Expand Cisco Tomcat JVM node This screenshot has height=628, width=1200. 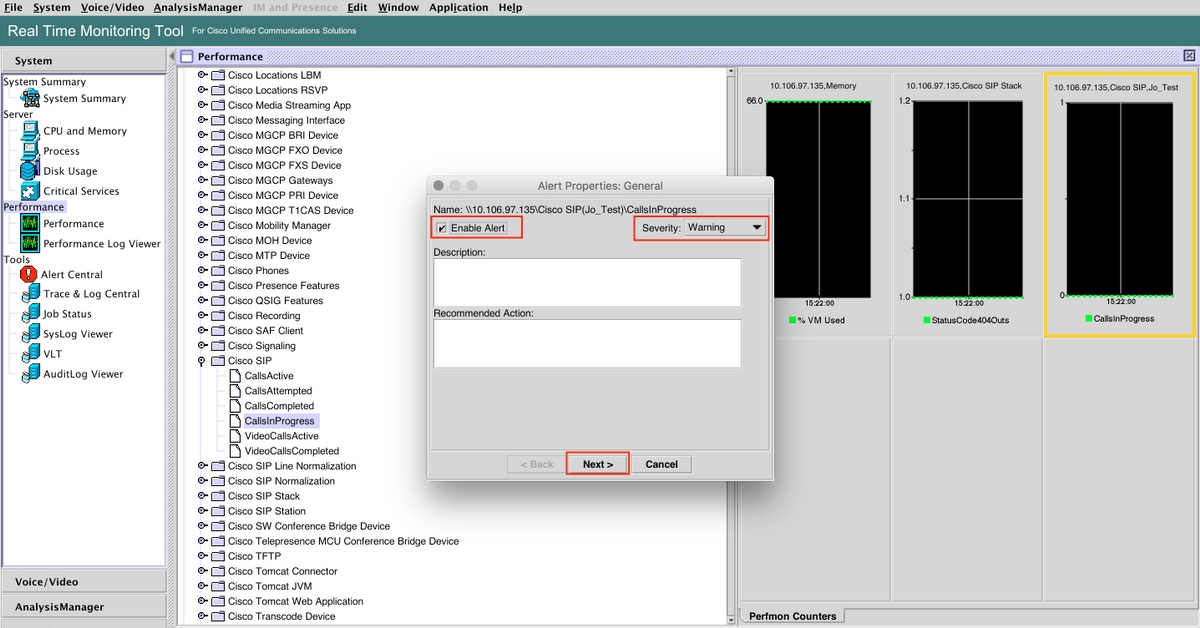pyautogui.click(x=202, y=586)
